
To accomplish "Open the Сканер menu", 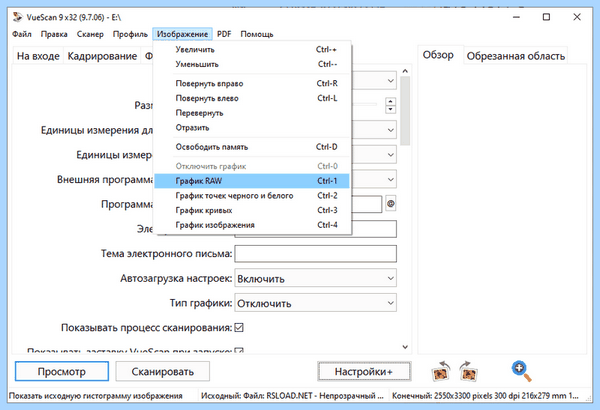I will pyautogui.click(x=90, y=34).
